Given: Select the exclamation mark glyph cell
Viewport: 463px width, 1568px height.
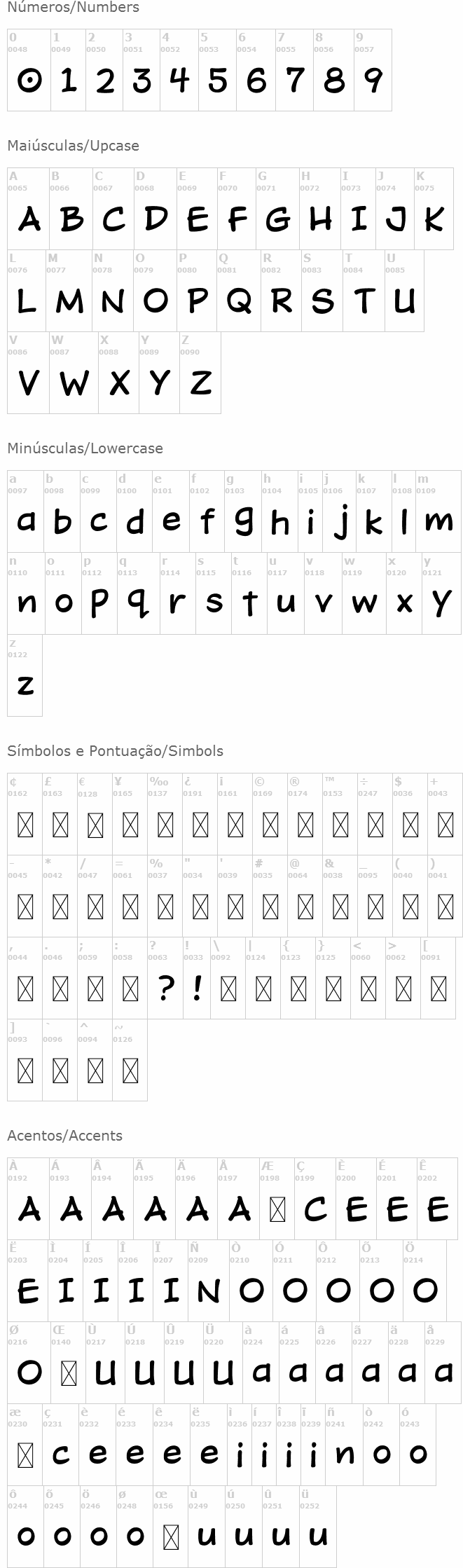Looking at the screenshot, I should (197, 979).
